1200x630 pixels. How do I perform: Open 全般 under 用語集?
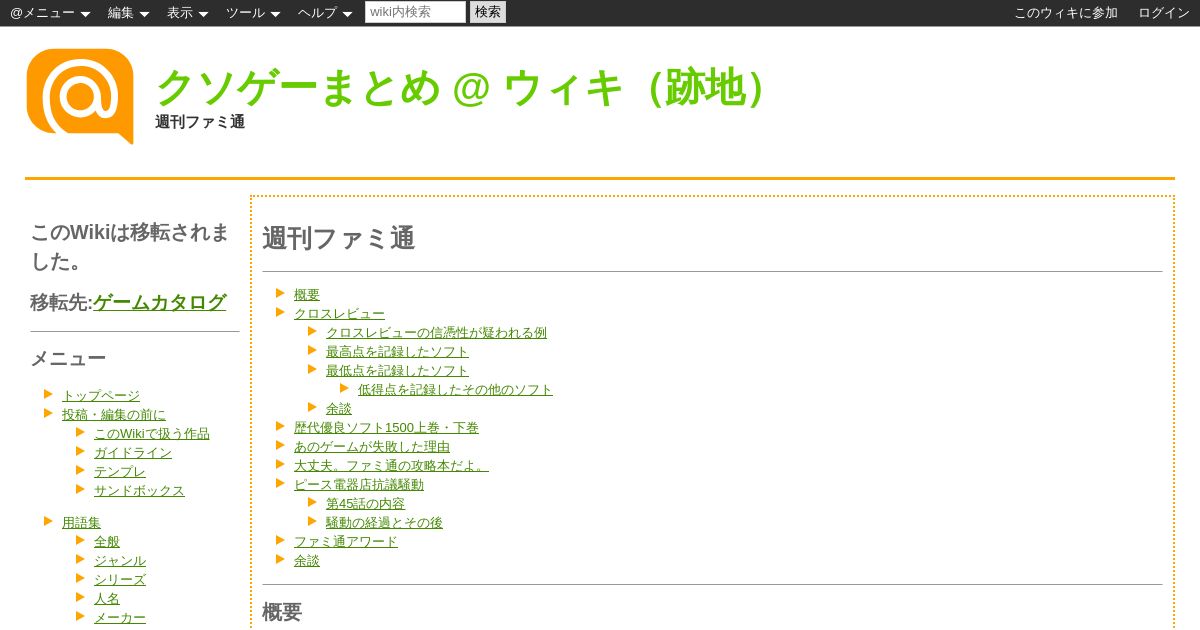107,542
